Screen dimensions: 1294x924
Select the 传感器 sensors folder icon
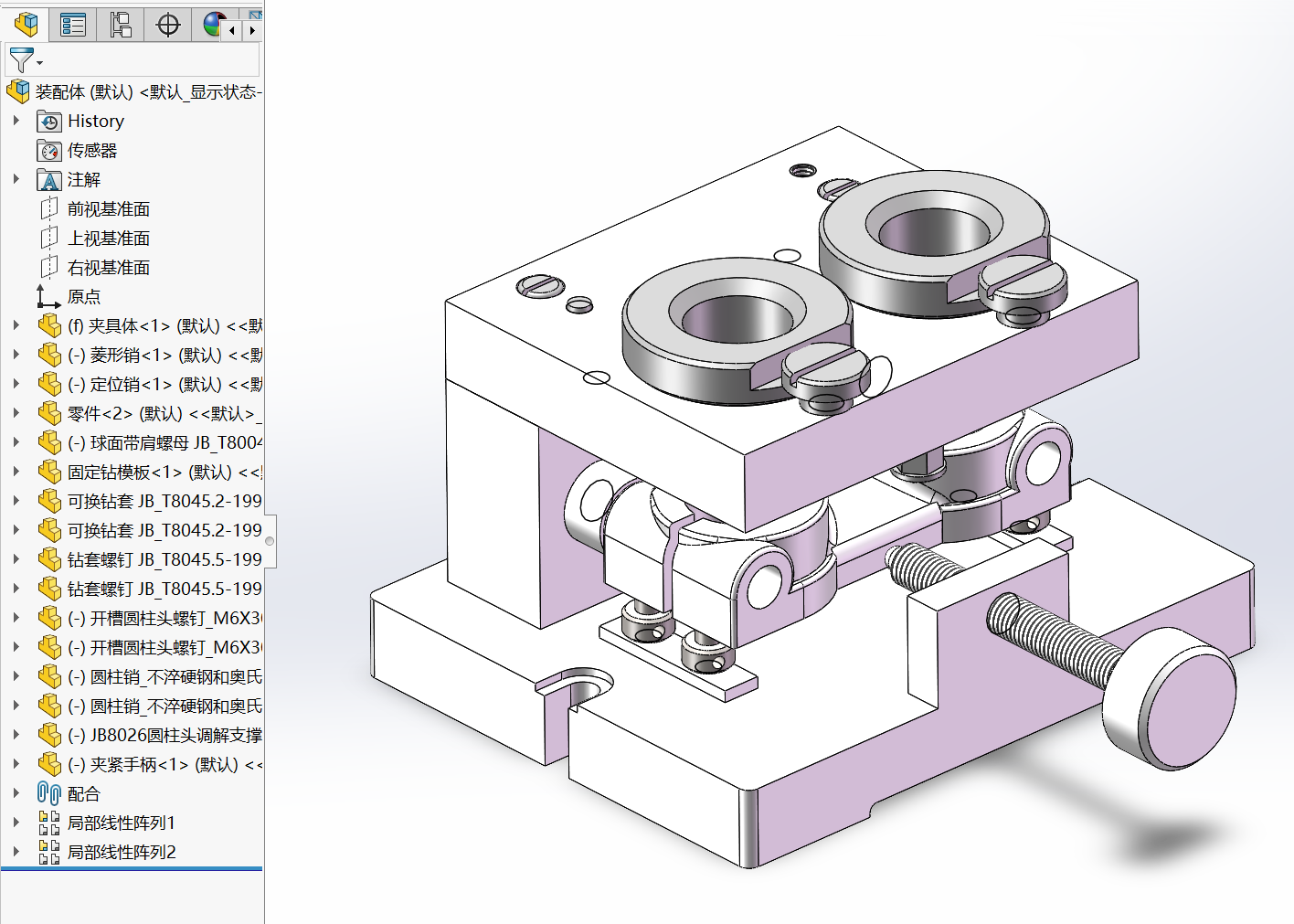[x=49, y=151]
